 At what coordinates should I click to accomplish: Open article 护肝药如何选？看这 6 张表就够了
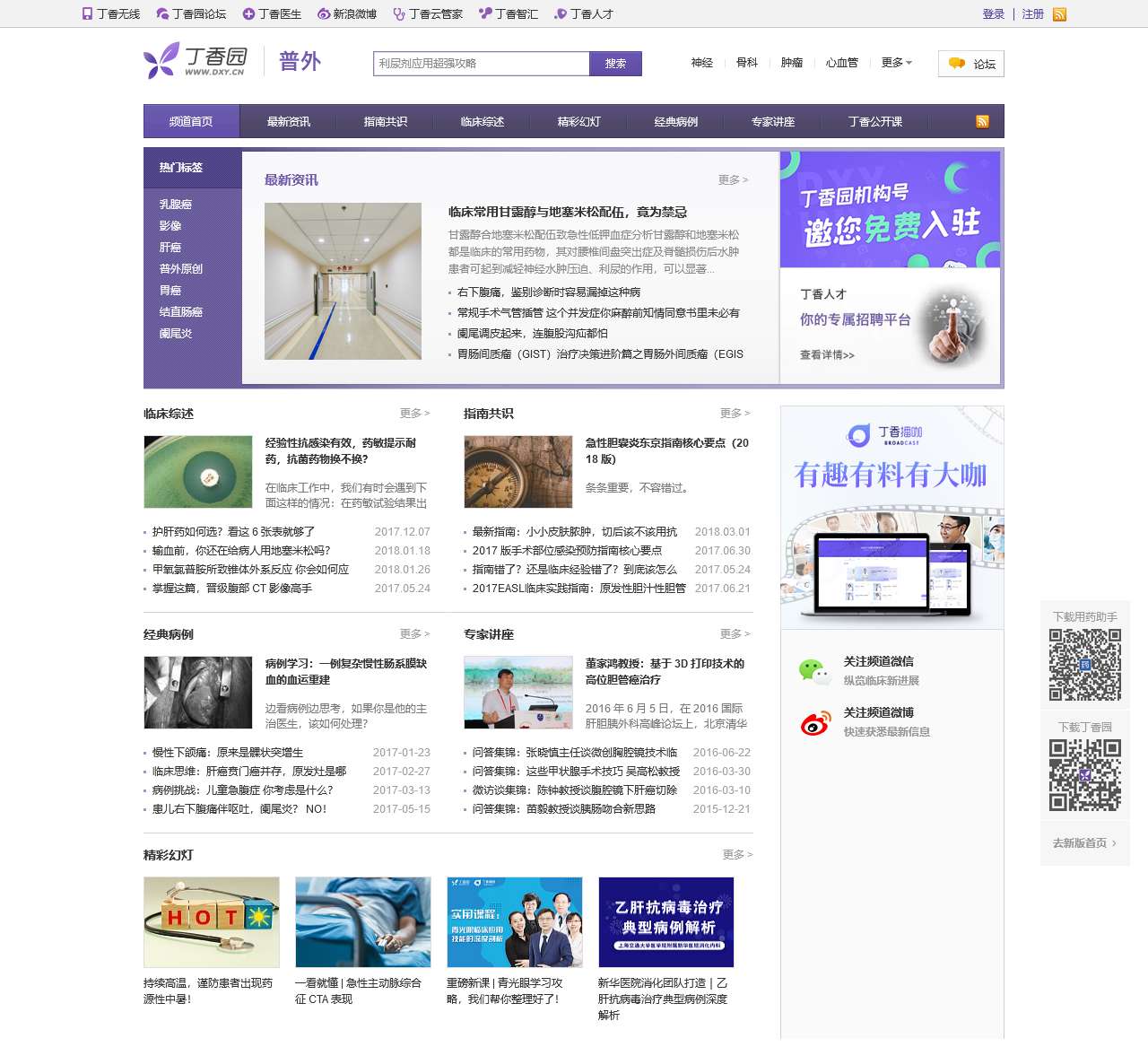click(x=233, y=532)
